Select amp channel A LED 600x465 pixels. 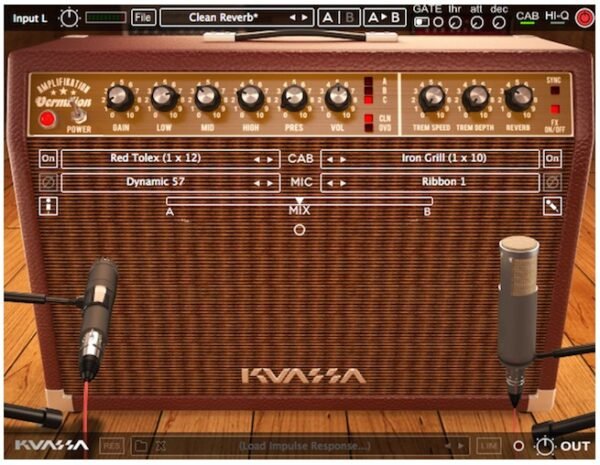tap(368, 82)
